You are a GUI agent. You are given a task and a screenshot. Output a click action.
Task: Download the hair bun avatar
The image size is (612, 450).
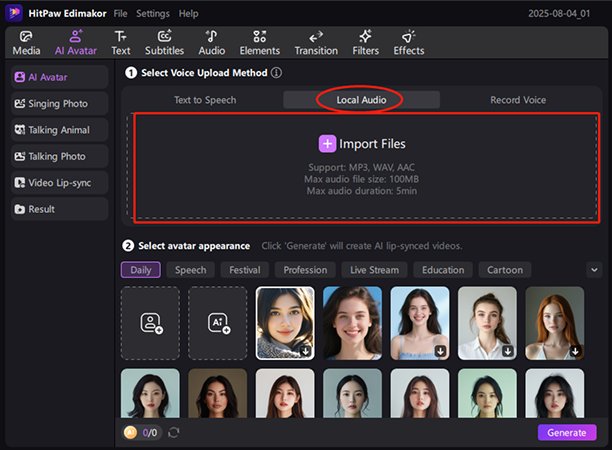click(x=508, y=351)
